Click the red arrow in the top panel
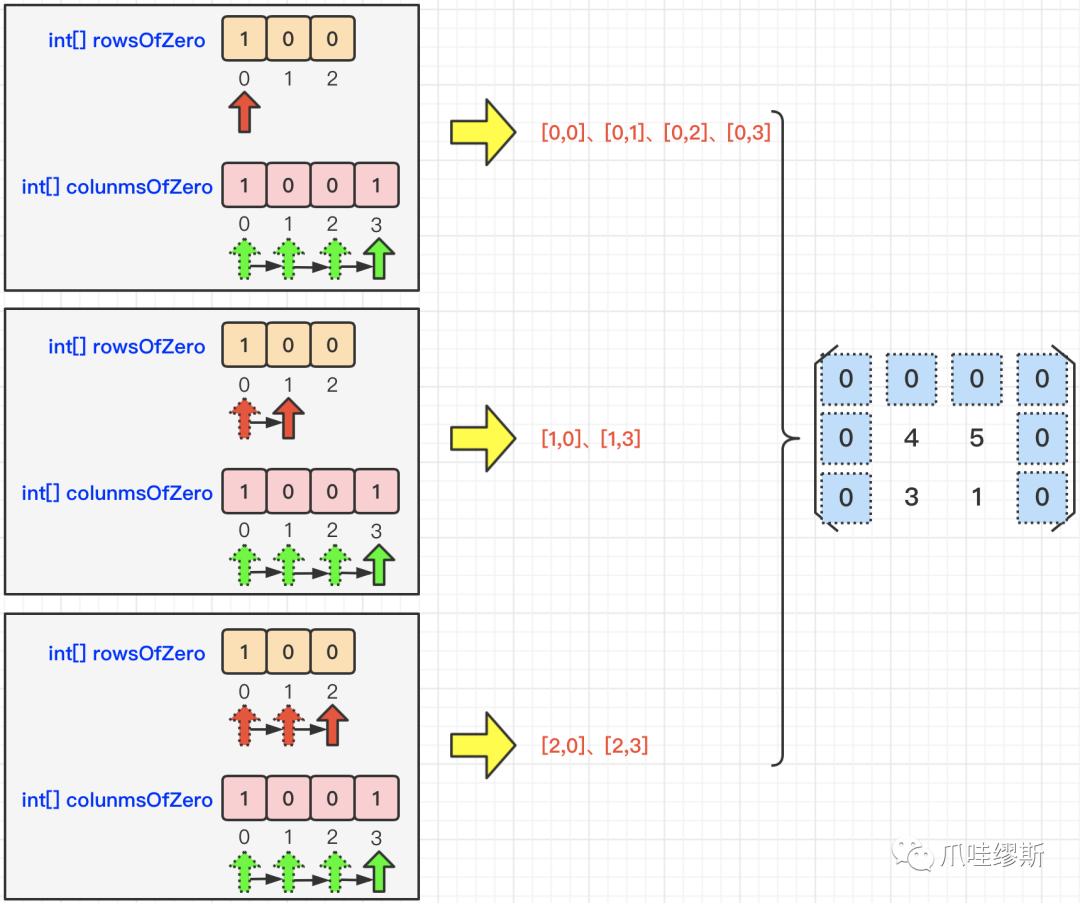 click(244, 112)
